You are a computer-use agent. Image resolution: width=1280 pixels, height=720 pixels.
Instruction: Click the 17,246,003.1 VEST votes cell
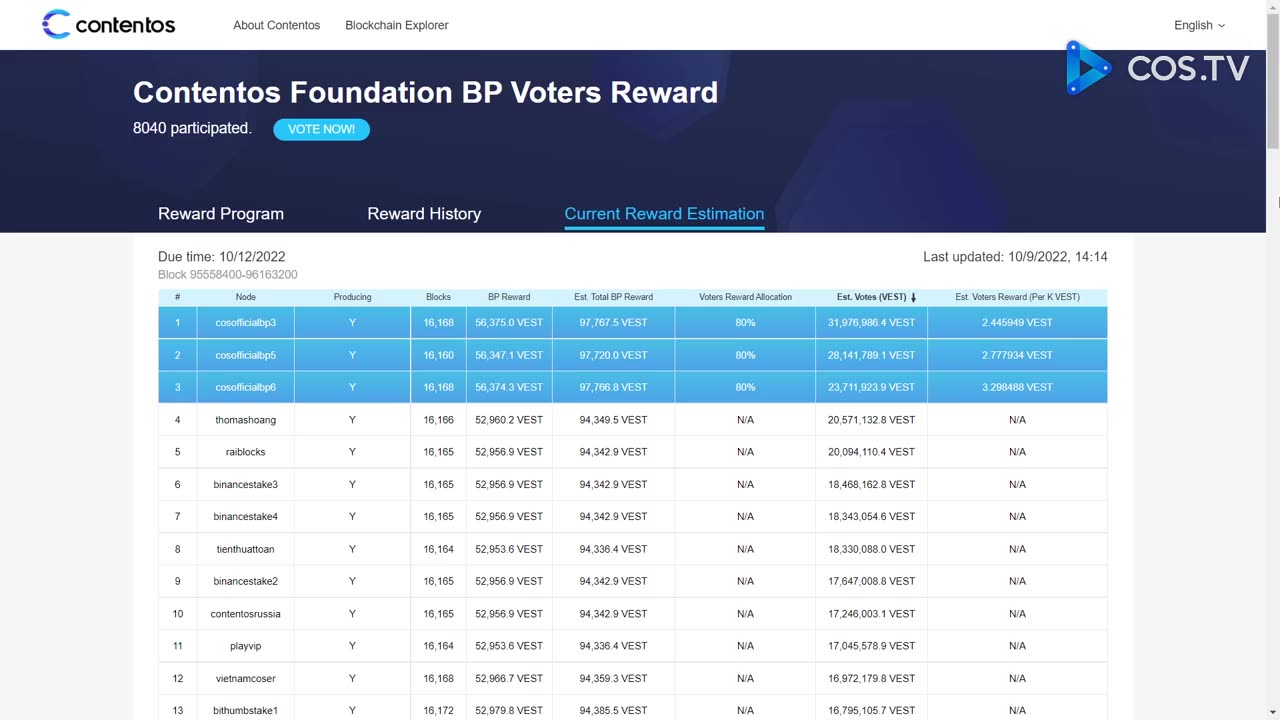tap(871, 614)
